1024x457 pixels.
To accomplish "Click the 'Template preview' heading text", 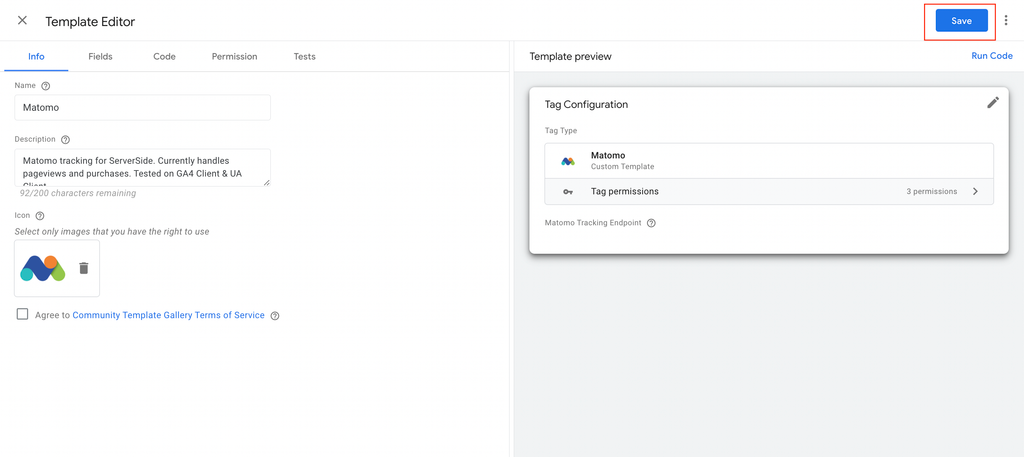I will point(571,57).
